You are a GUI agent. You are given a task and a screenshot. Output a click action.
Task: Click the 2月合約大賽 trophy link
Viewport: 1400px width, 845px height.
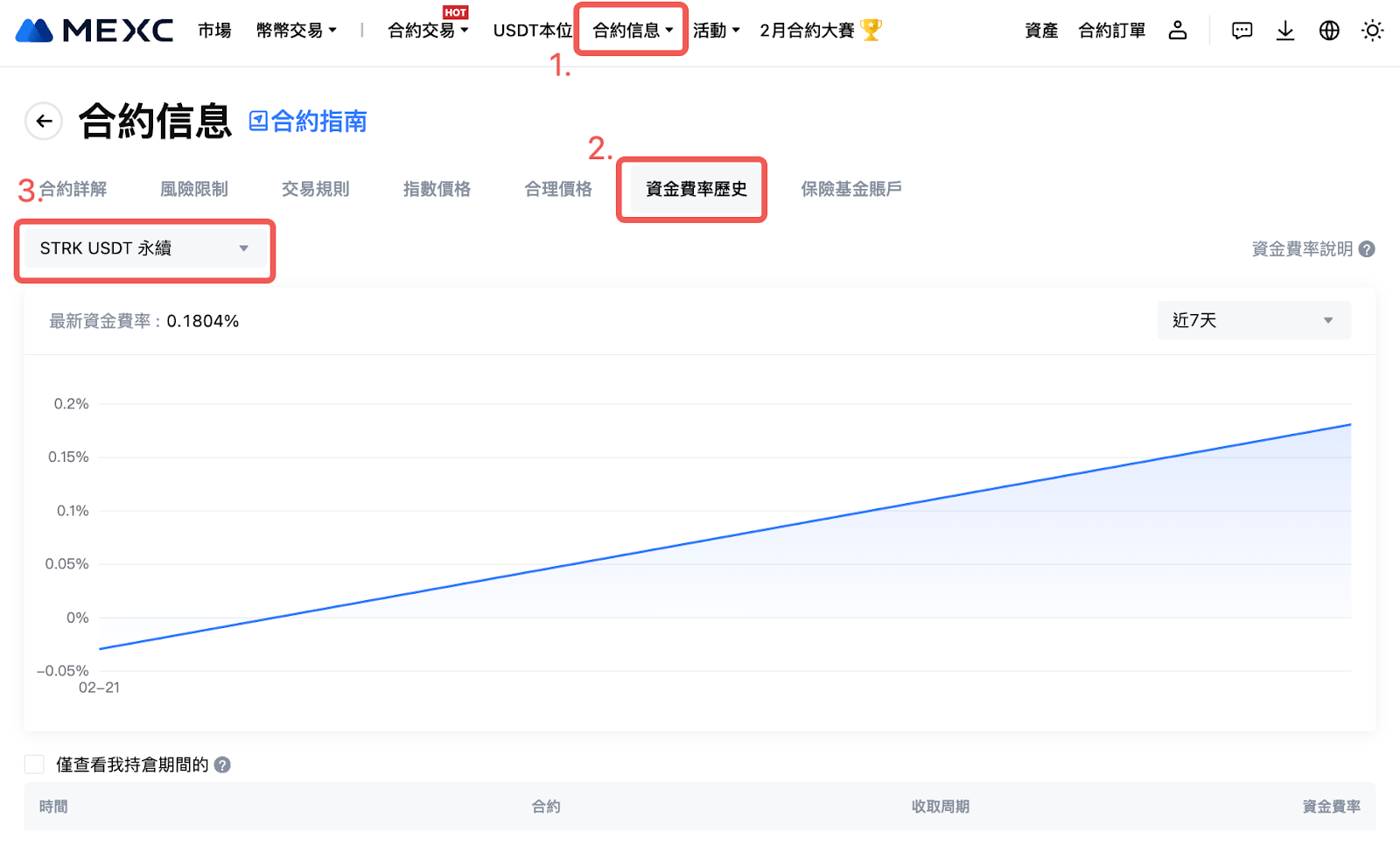click(x=820, y=31)
